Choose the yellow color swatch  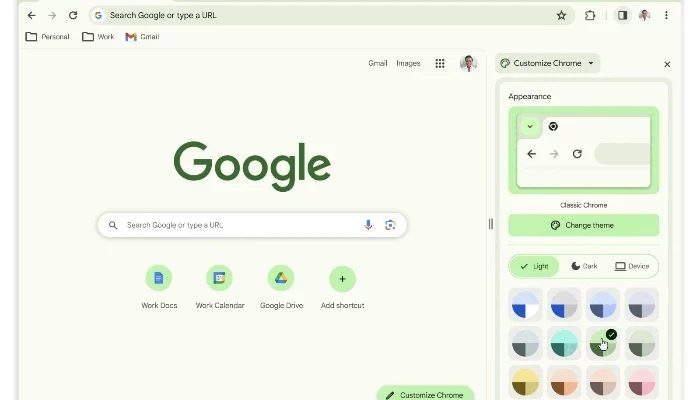point(525,383)
